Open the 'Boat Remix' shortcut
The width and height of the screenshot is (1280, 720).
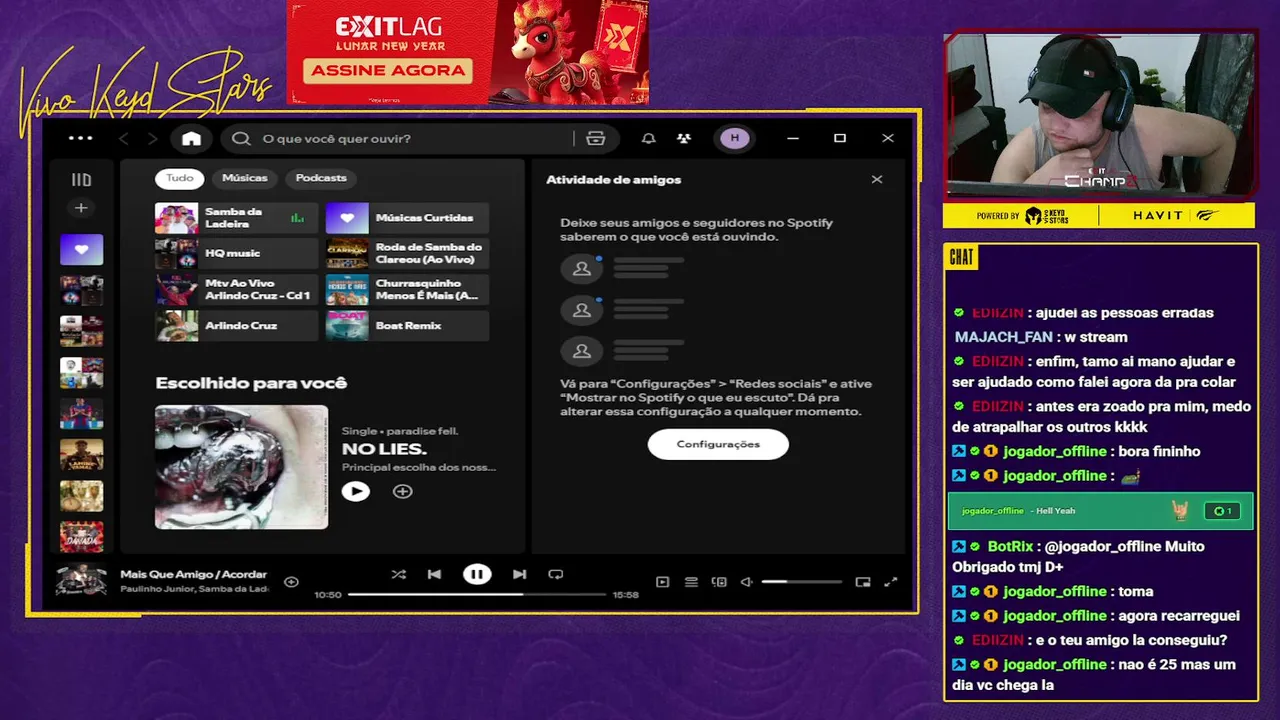click(x=407, y=326)
